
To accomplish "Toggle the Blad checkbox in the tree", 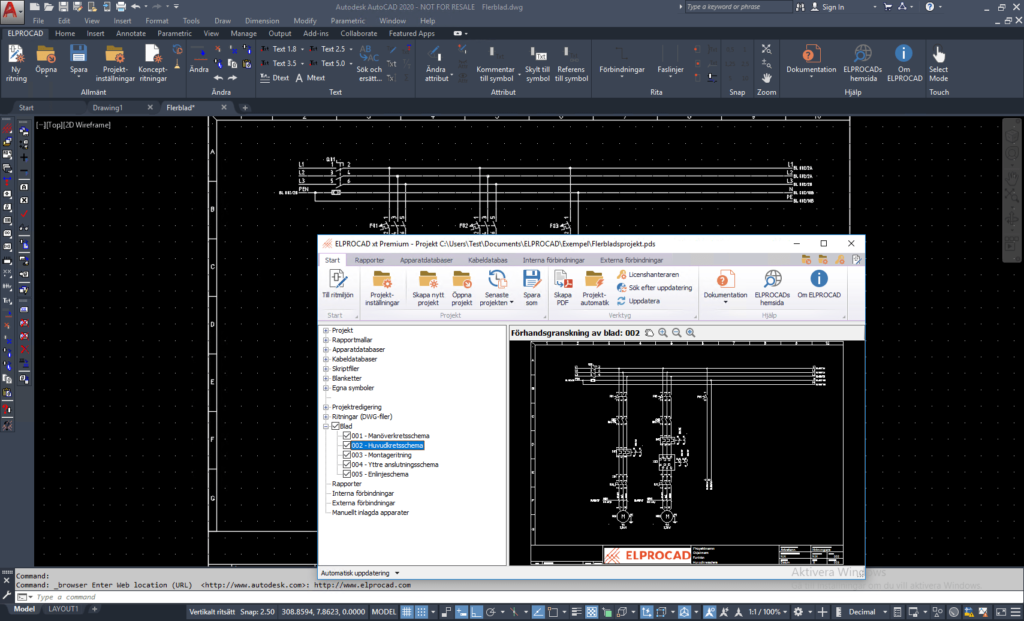I will click(336, 426).
